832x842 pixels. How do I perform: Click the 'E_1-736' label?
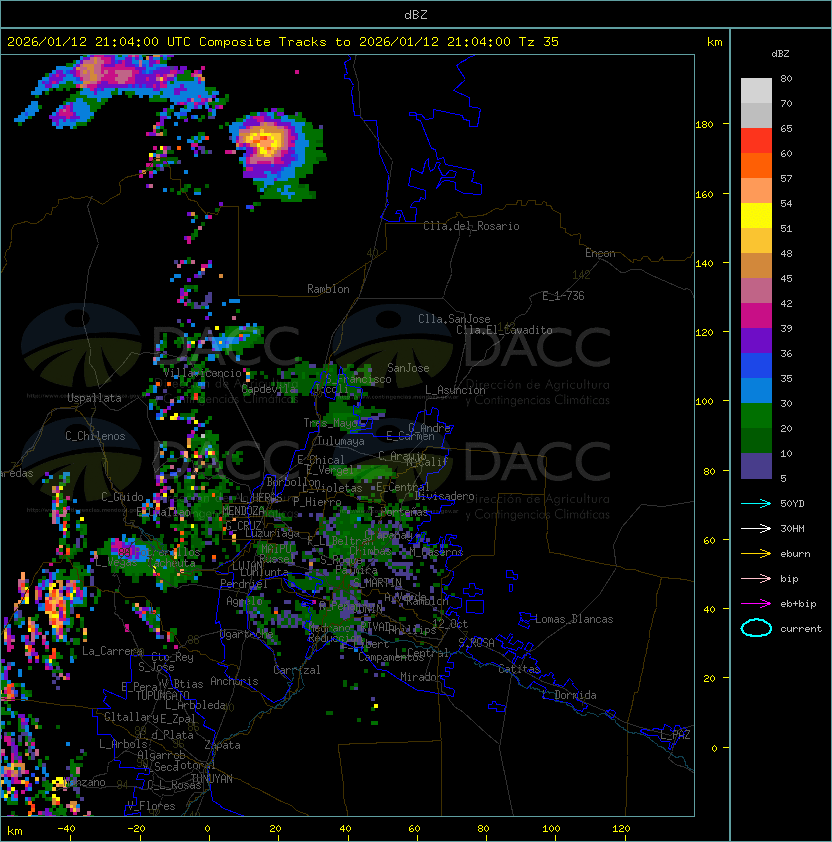[563, 296]
